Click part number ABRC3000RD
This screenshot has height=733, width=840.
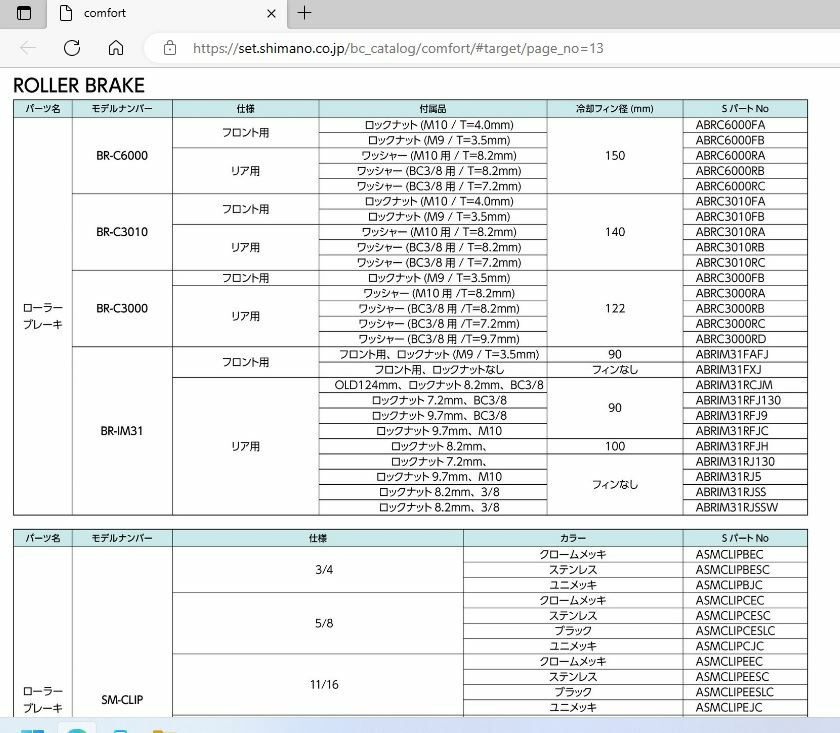click(x=731, y=339)
